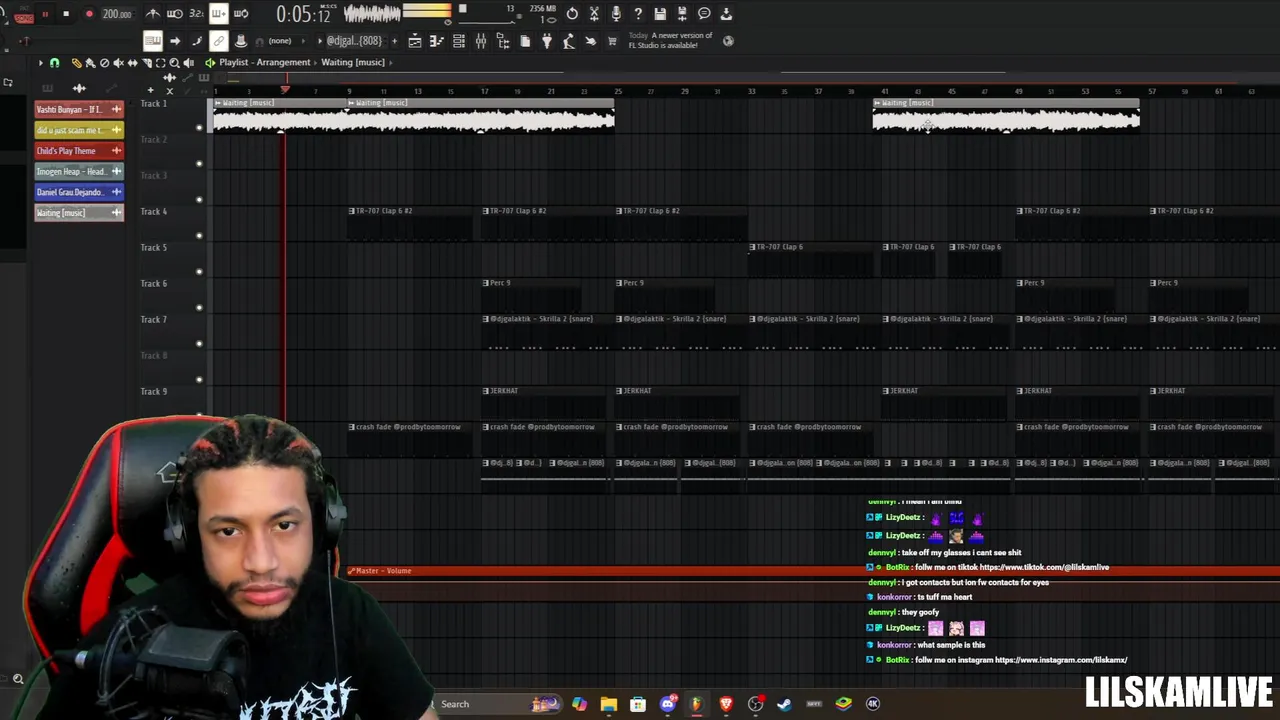Open the shop cart icon
This screenshot has height=720, width=1280.
pyautogui.click(x=612, y=41)
